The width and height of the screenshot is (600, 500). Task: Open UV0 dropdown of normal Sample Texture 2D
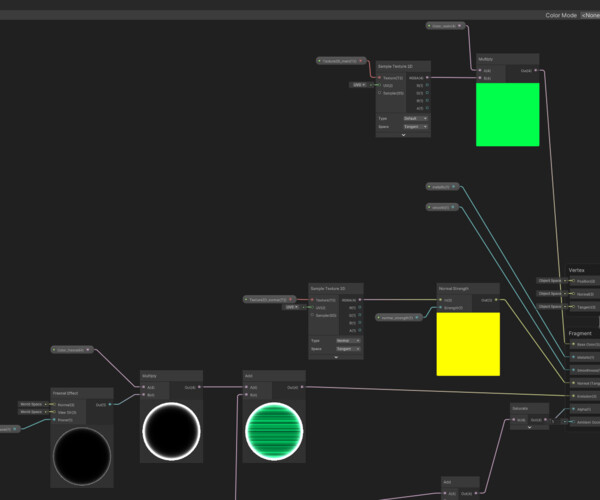[x=292, y=307]
